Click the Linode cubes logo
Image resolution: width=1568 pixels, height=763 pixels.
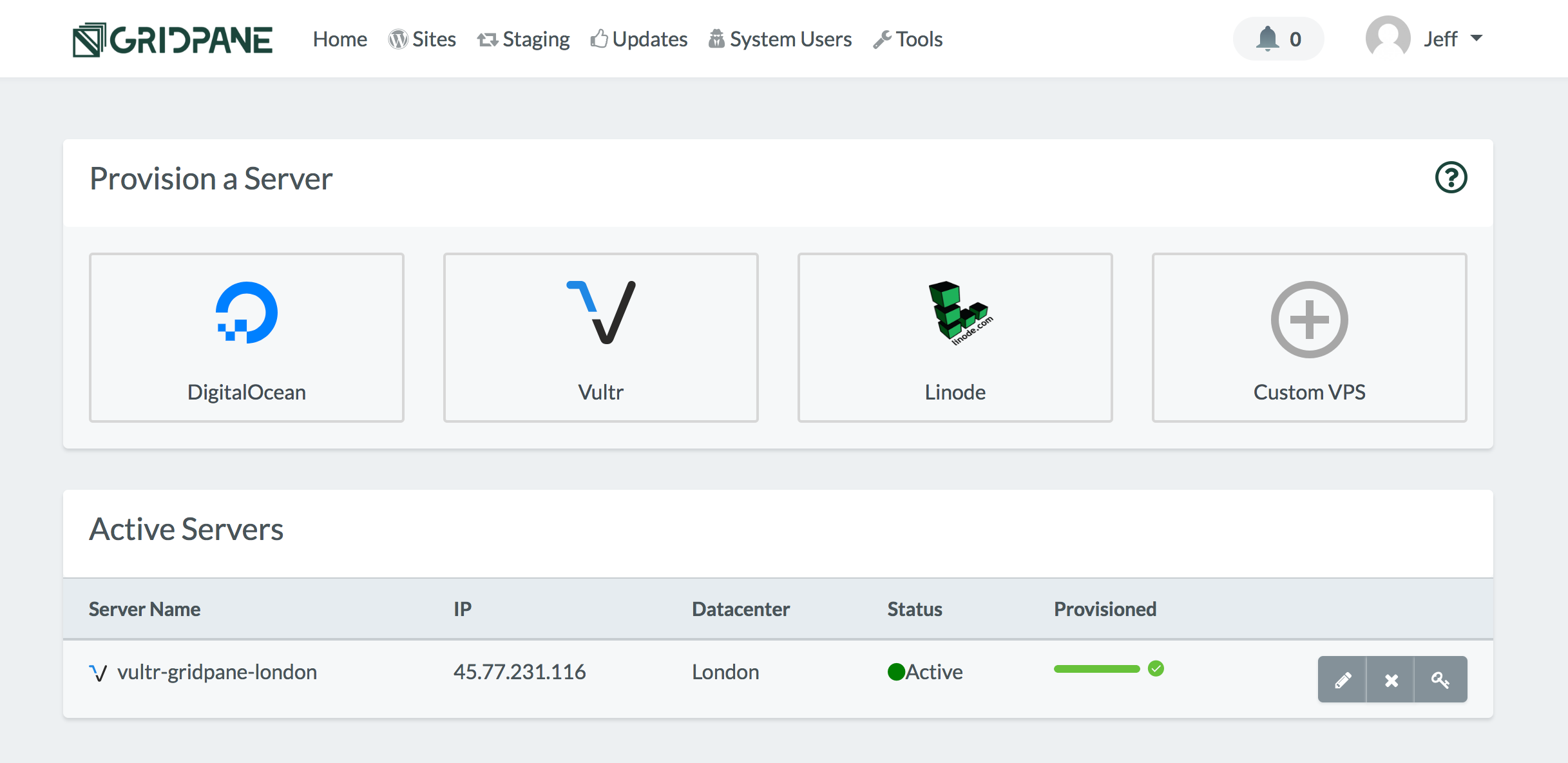tap(961, 313)
